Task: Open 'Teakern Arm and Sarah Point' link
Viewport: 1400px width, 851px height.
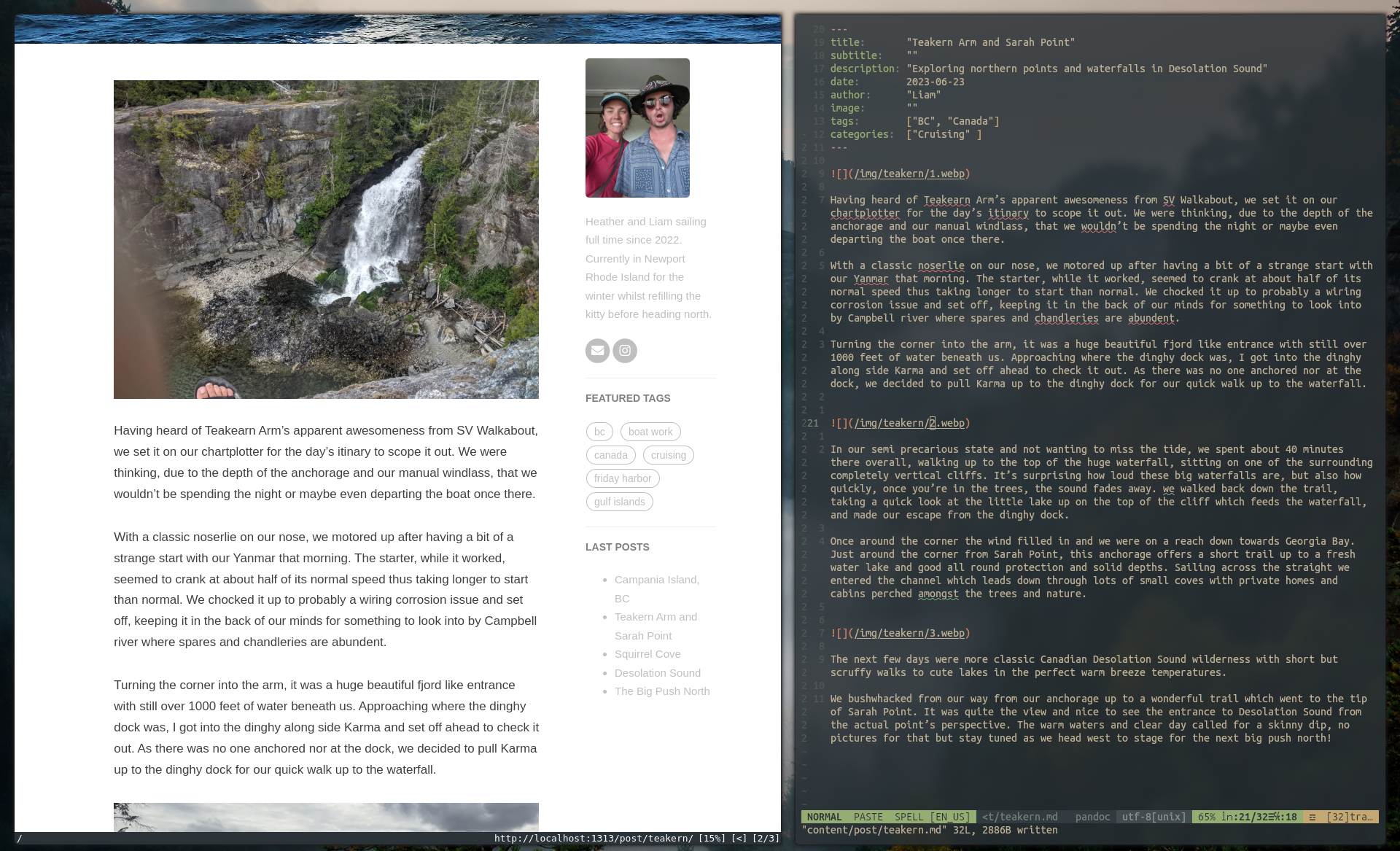Action: [x=656, y=617]
